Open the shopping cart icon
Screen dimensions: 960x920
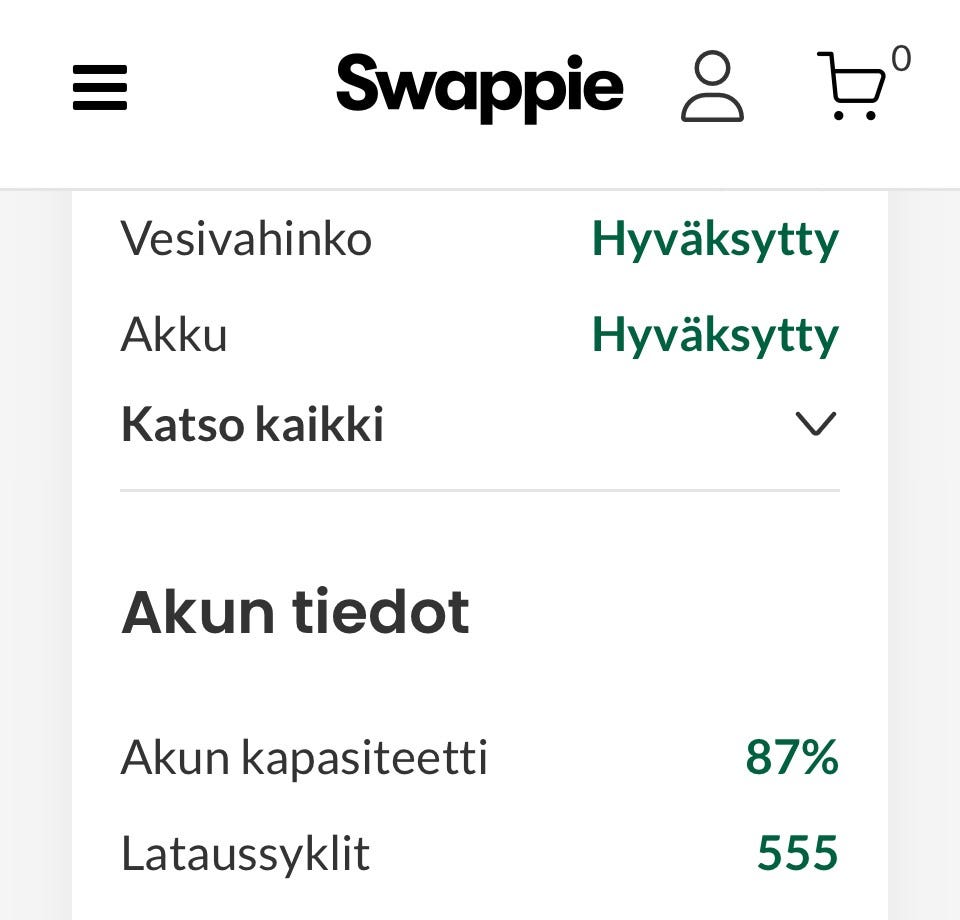point(852,87)
